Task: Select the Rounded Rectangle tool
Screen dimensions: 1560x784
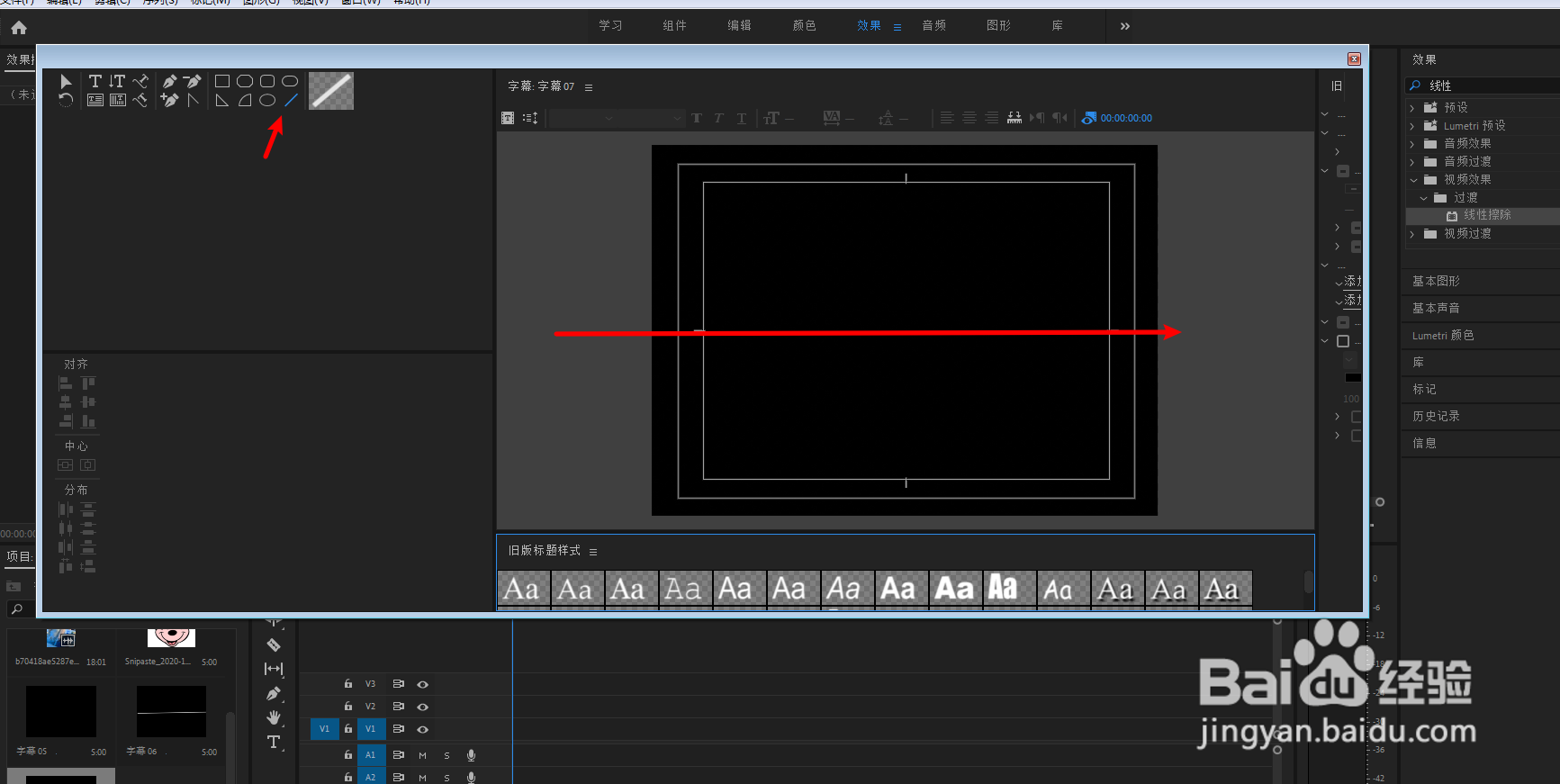Action: [x=267, y=81]
